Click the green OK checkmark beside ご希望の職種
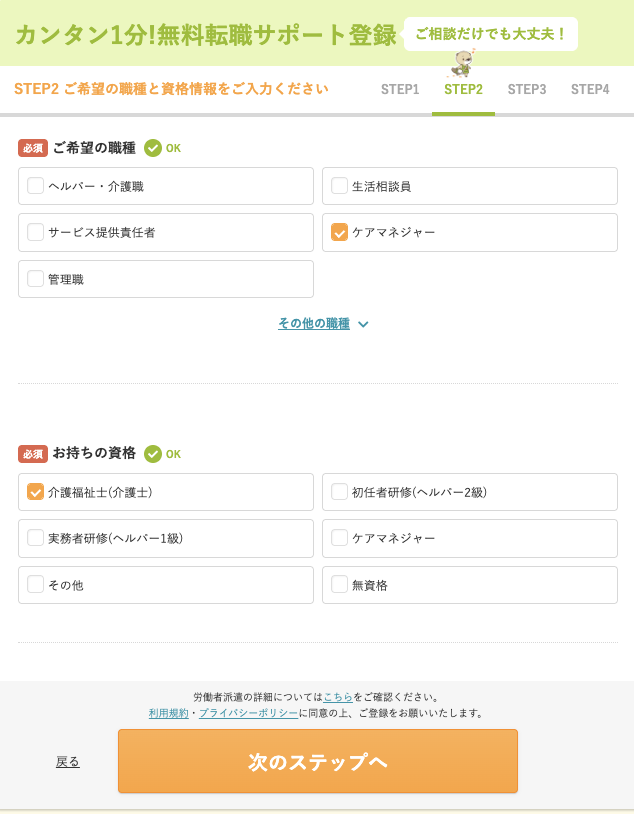Viewport: 634px width, 814px height. tap(153, 148)
